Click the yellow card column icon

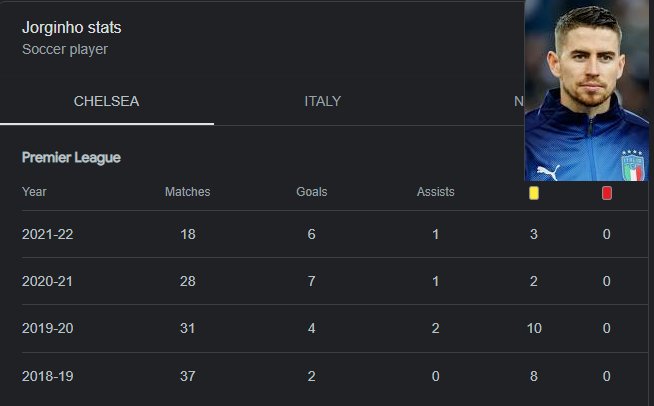534,193
